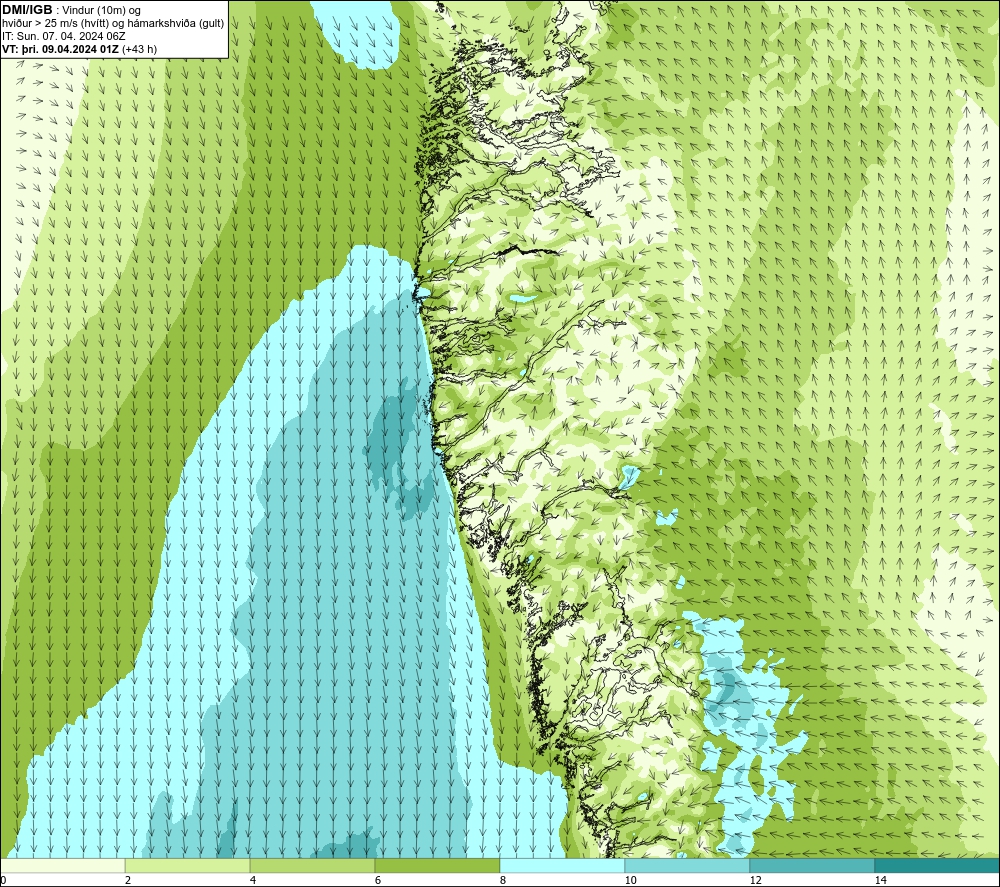Click the 'DMI/IGB' bold title text

pos(27,10)
